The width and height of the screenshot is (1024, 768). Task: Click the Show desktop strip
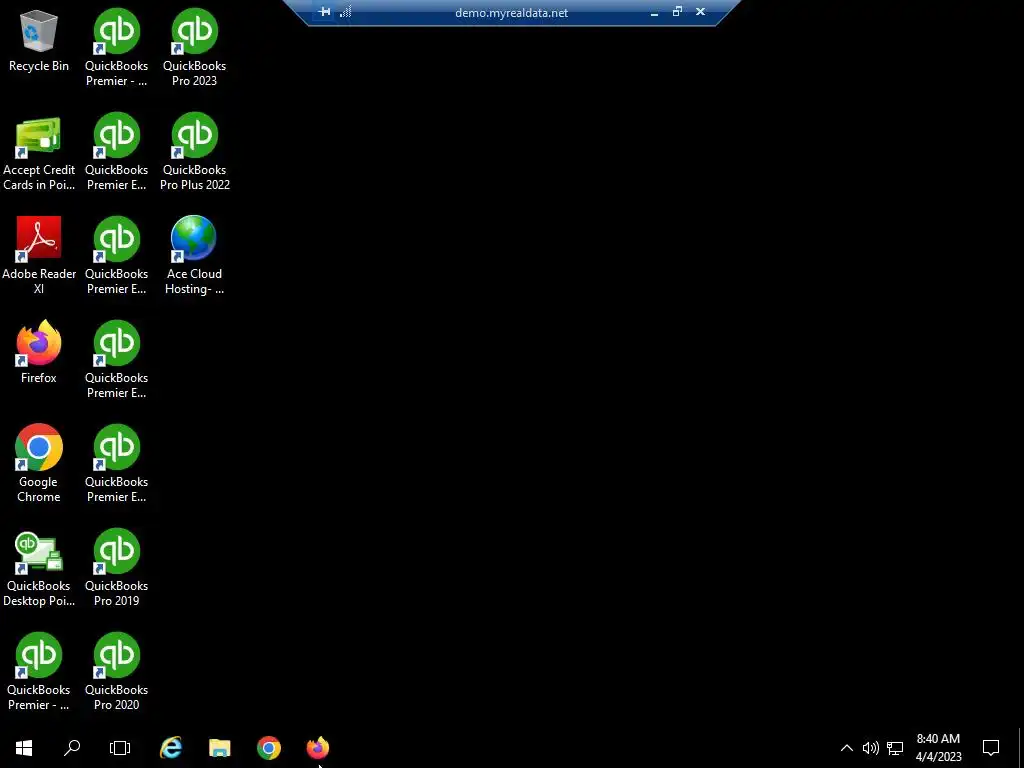click(x=1021, y=748)
